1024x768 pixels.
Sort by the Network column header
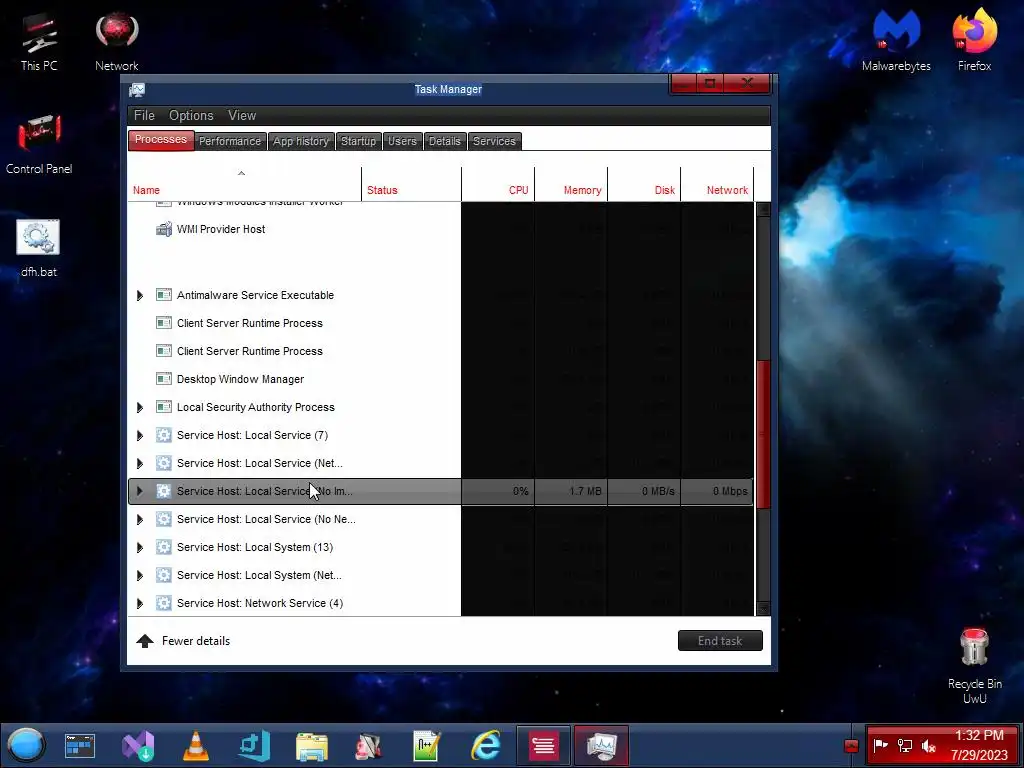pos(718,184)
